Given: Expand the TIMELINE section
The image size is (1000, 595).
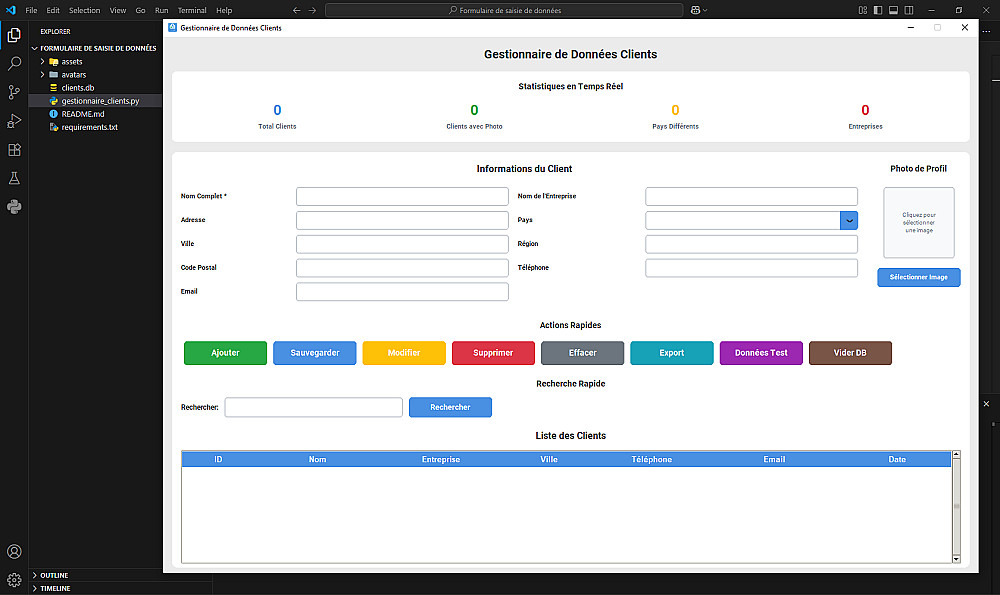Looking at the screenshot, I should pyautogui.click(x=34, y=589).
